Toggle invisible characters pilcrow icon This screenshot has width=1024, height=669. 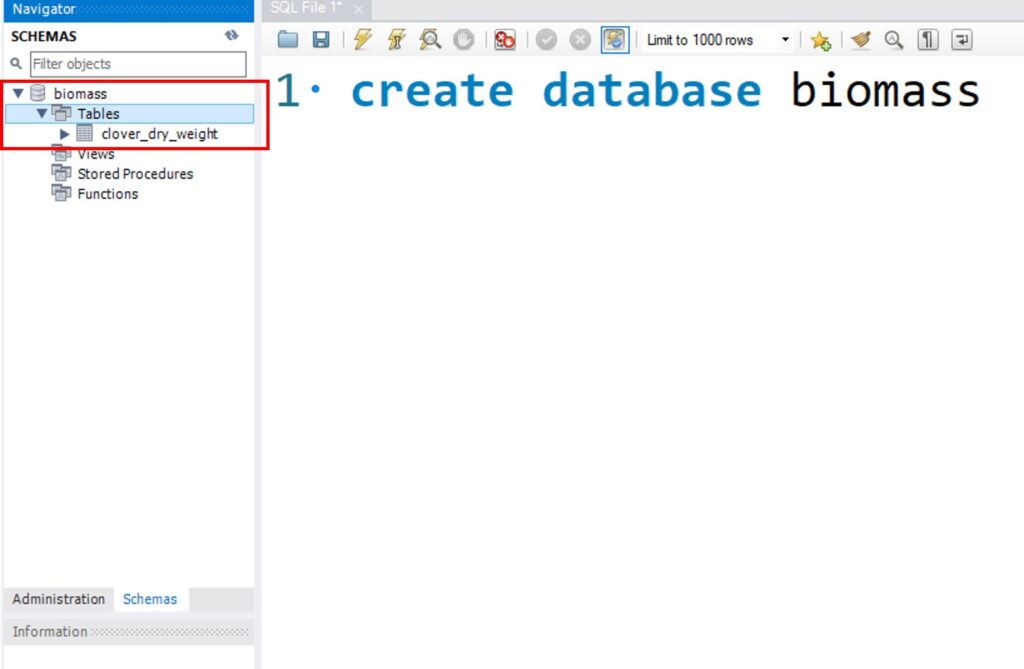[x=928, y=40]
